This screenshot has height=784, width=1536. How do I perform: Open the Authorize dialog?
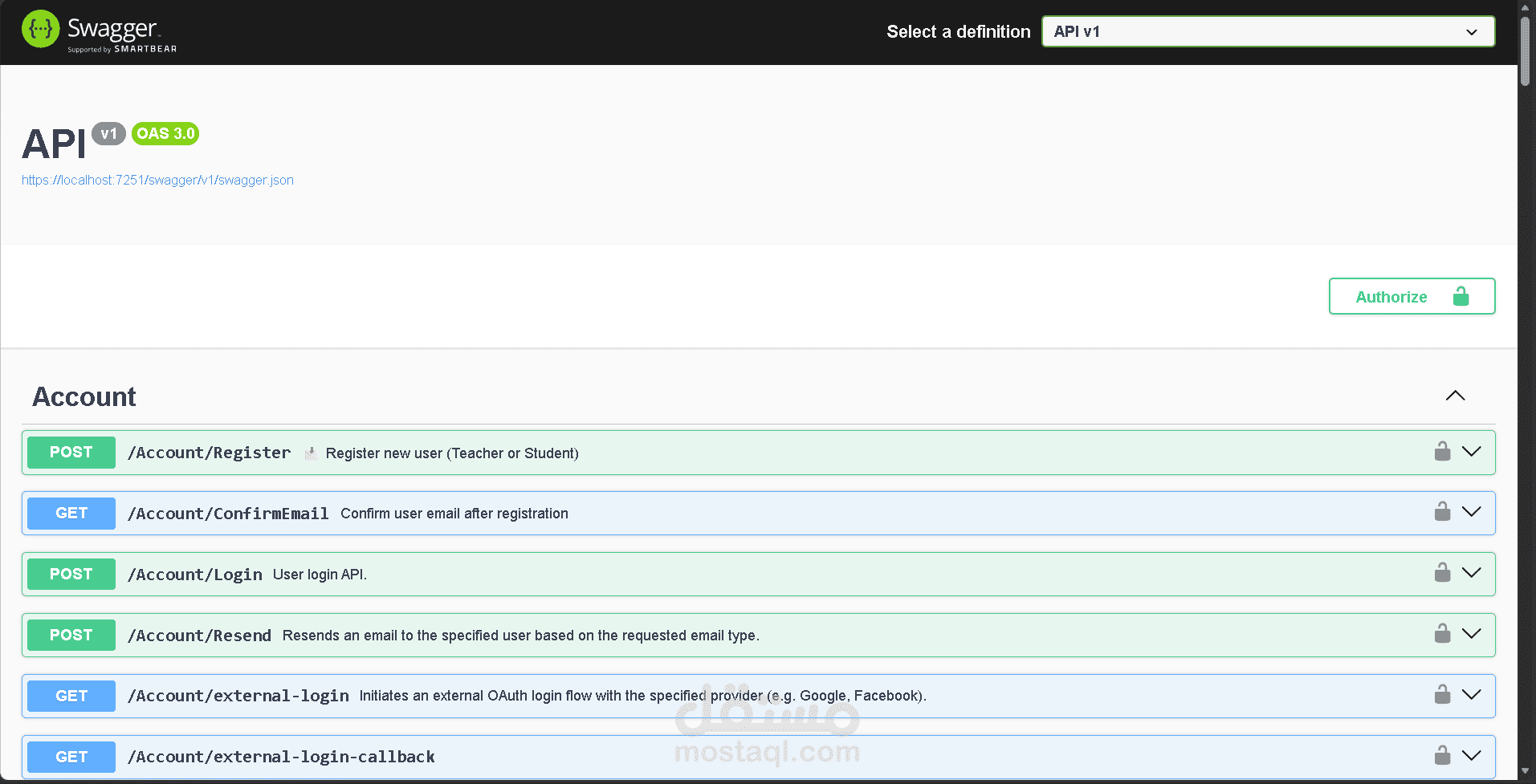[1391, 296]
